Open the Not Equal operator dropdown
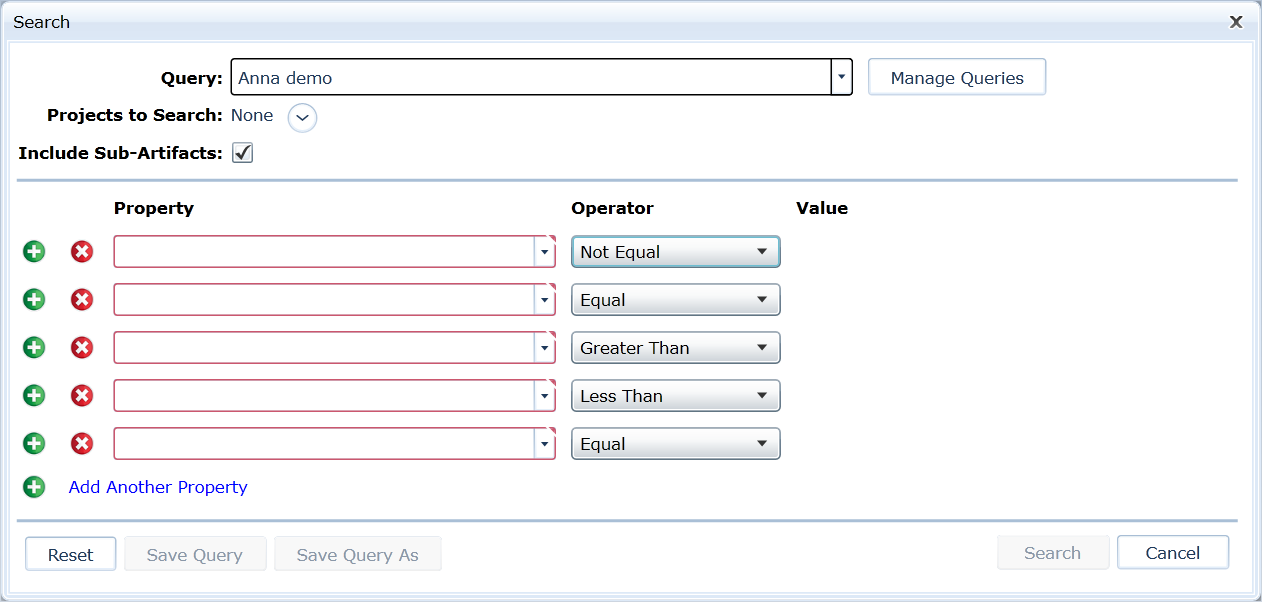 point(675,252)
